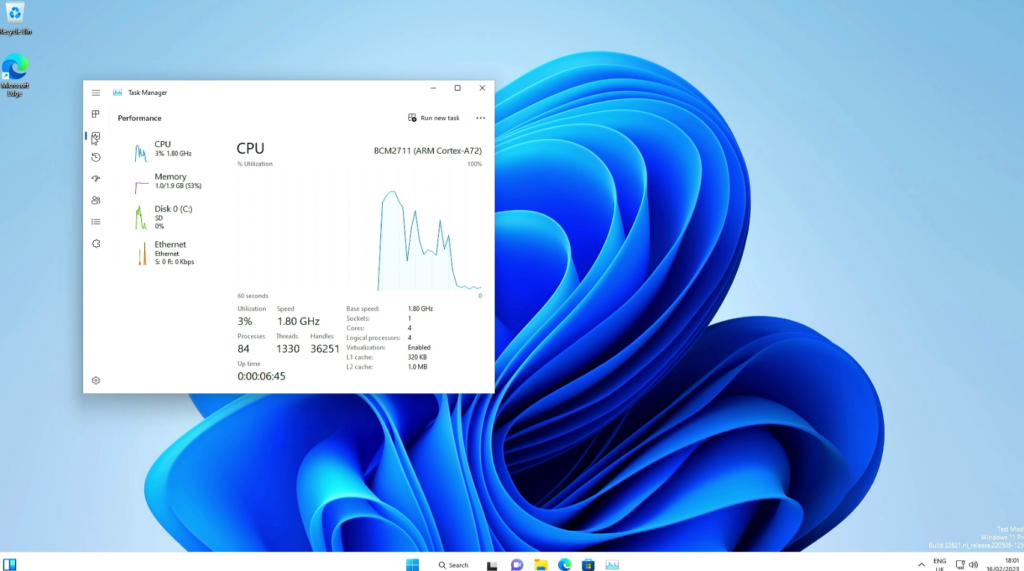Open the Microsoft Edge desktop shortcut
This screenshot has width=1024, height=571.
(15, 76)
